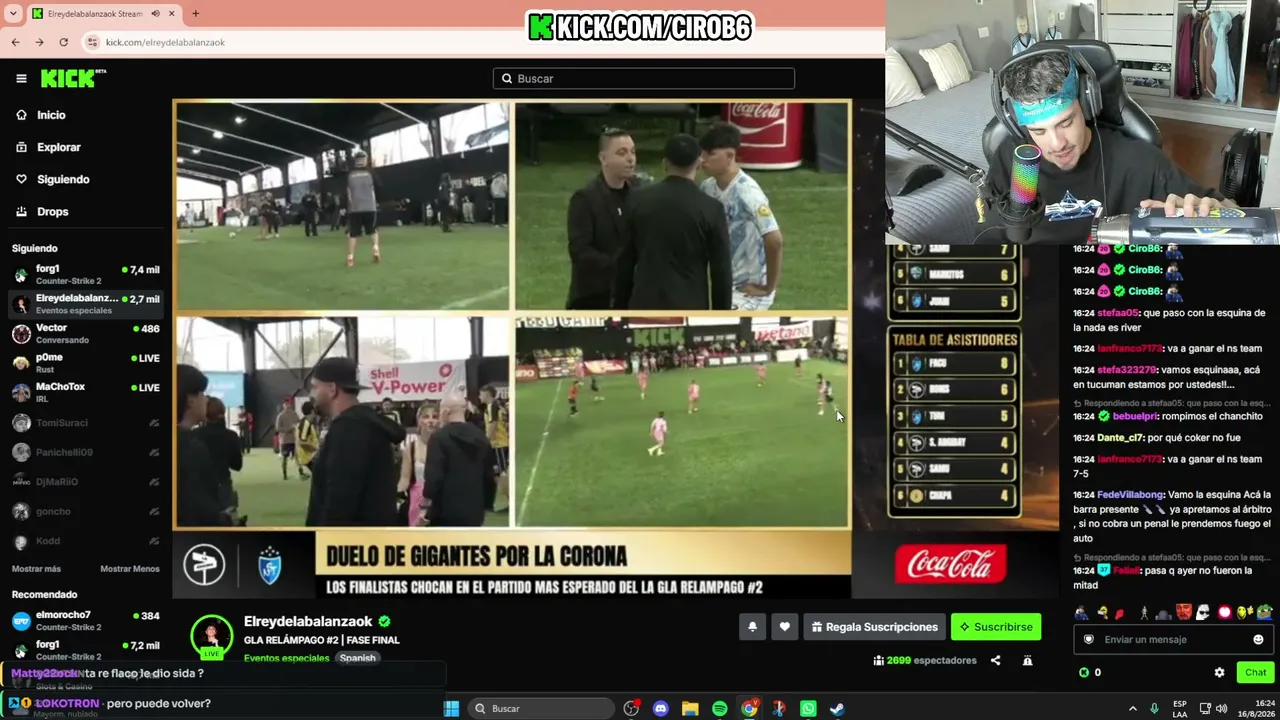Click the green Suscribirse button
1280x720 pixels.
(x=996, y=627)
